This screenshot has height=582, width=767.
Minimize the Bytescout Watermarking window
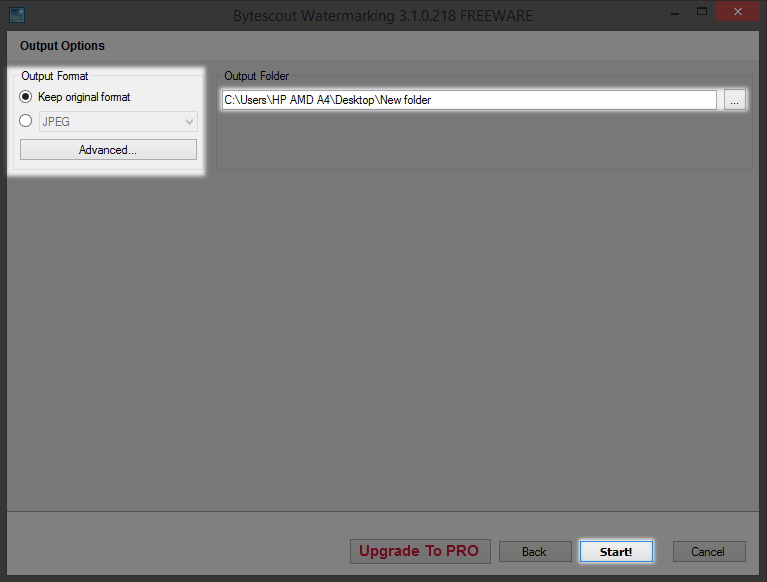pos(675,12)
